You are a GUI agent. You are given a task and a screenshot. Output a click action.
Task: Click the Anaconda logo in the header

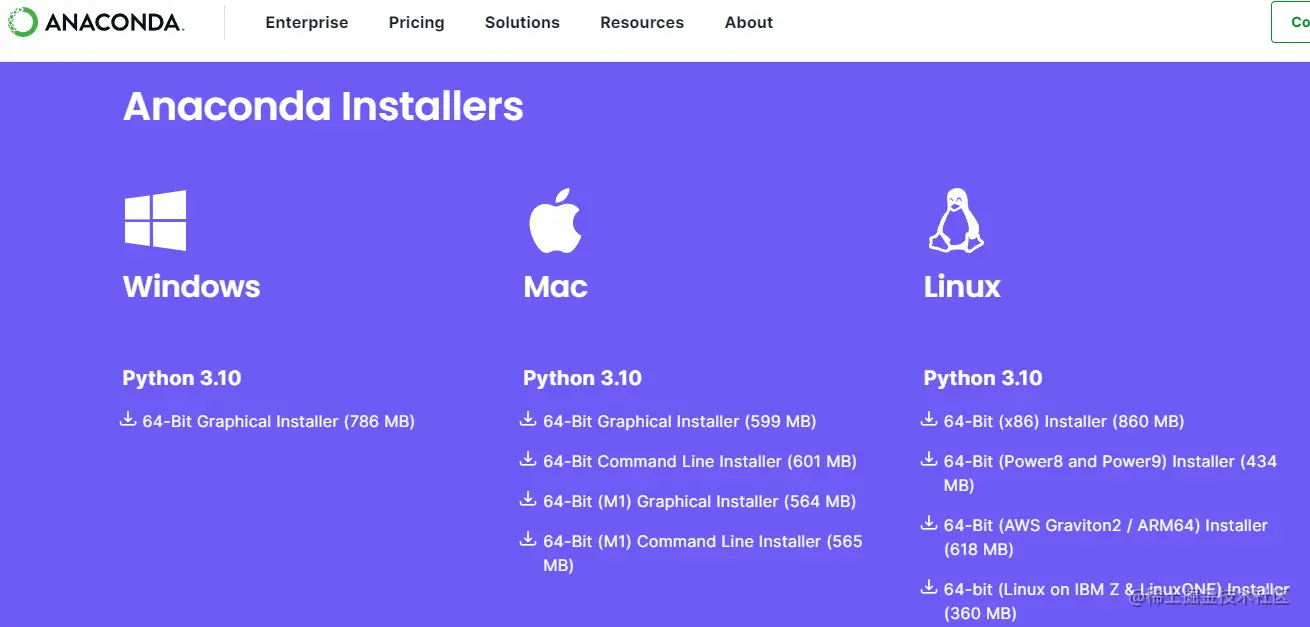(x=96, y=22)
